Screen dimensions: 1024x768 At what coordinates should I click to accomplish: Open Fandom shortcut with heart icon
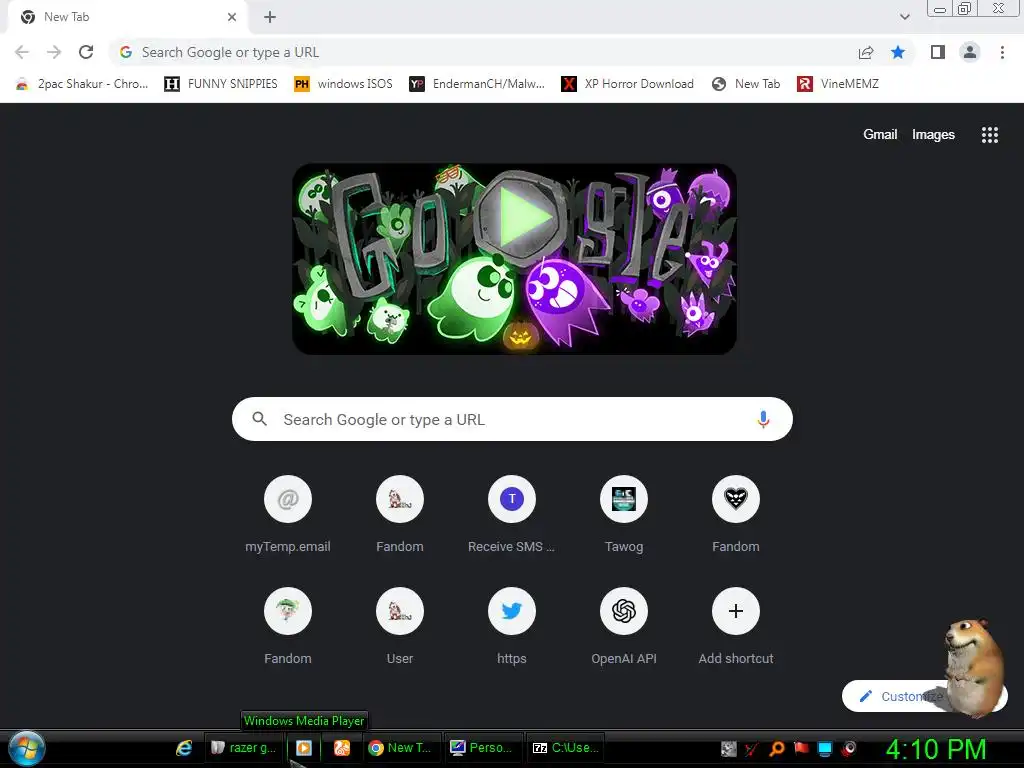click(735, 515)
